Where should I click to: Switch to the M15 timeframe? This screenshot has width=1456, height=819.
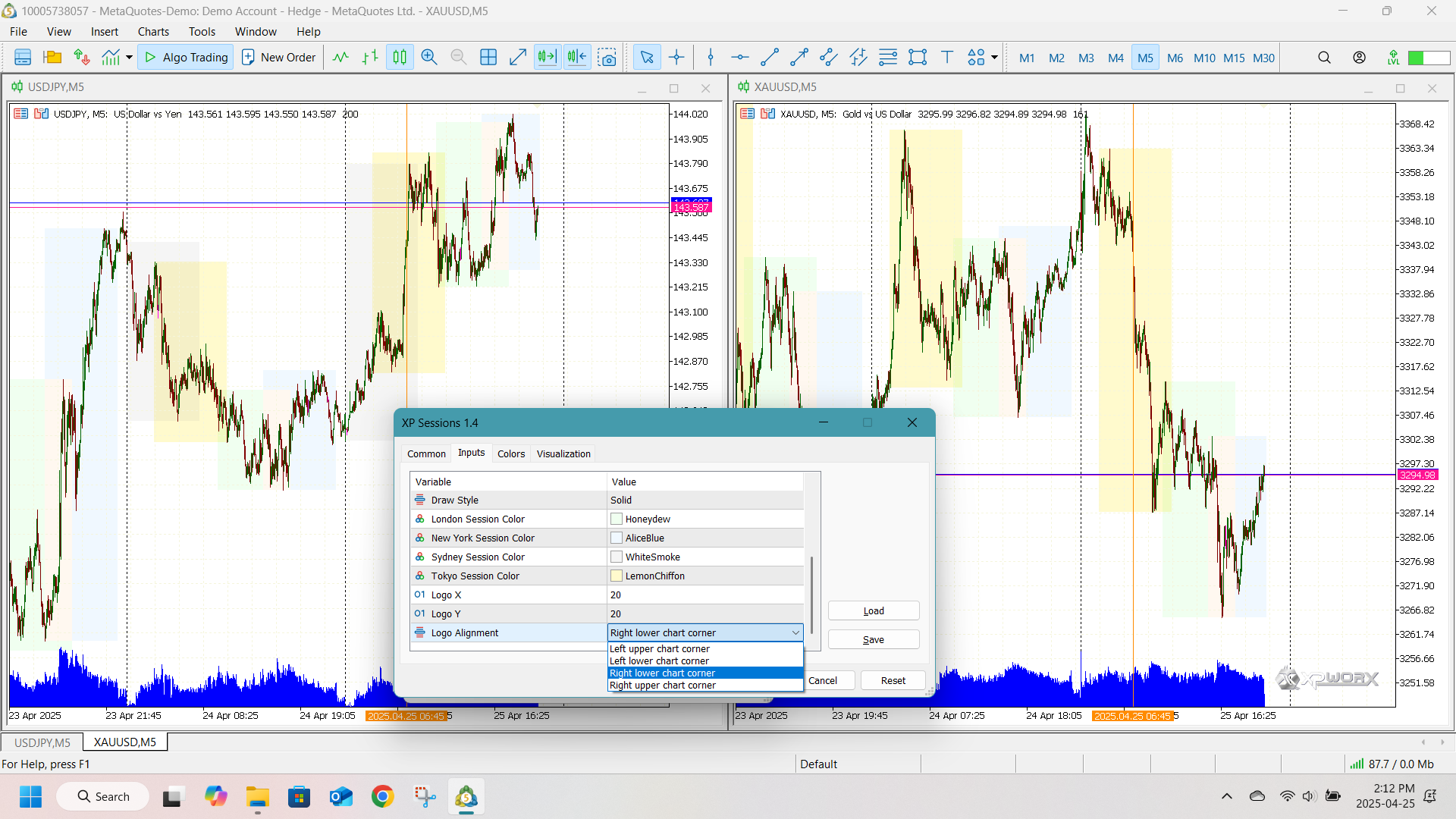coord(1234,58)
